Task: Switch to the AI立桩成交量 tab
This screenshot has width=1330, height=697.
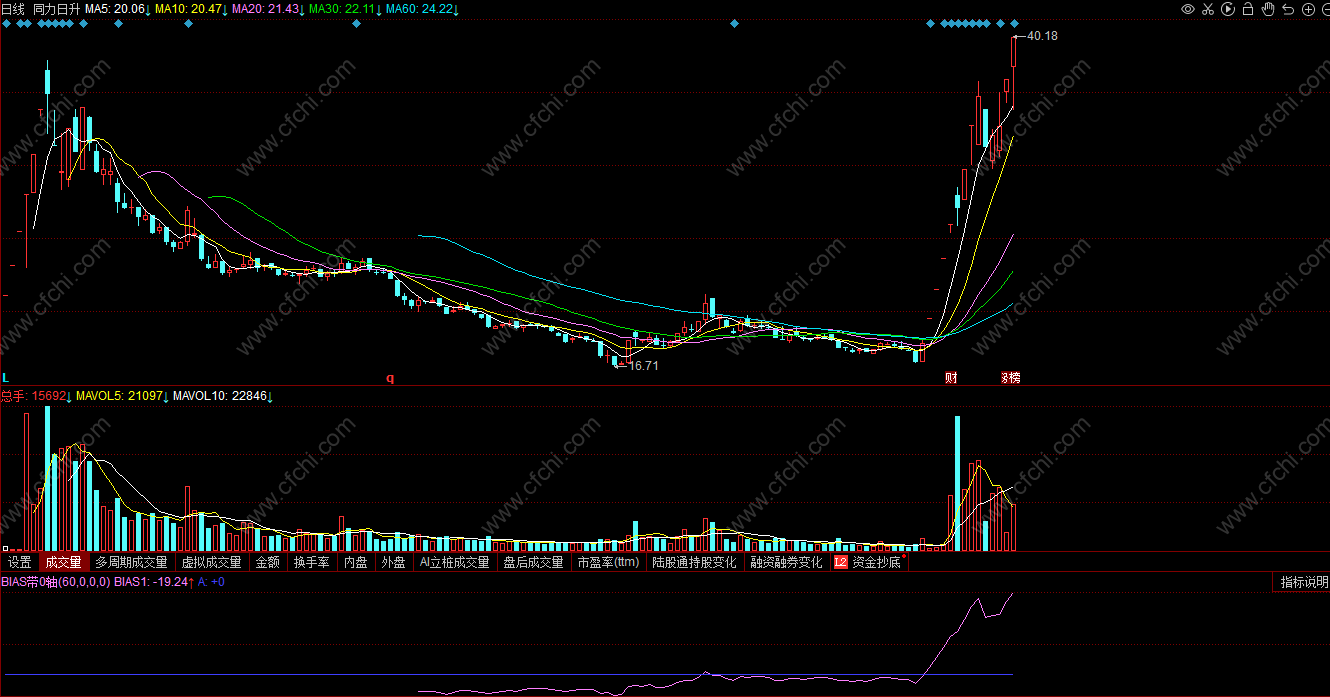Action: [x=455, y=562]
